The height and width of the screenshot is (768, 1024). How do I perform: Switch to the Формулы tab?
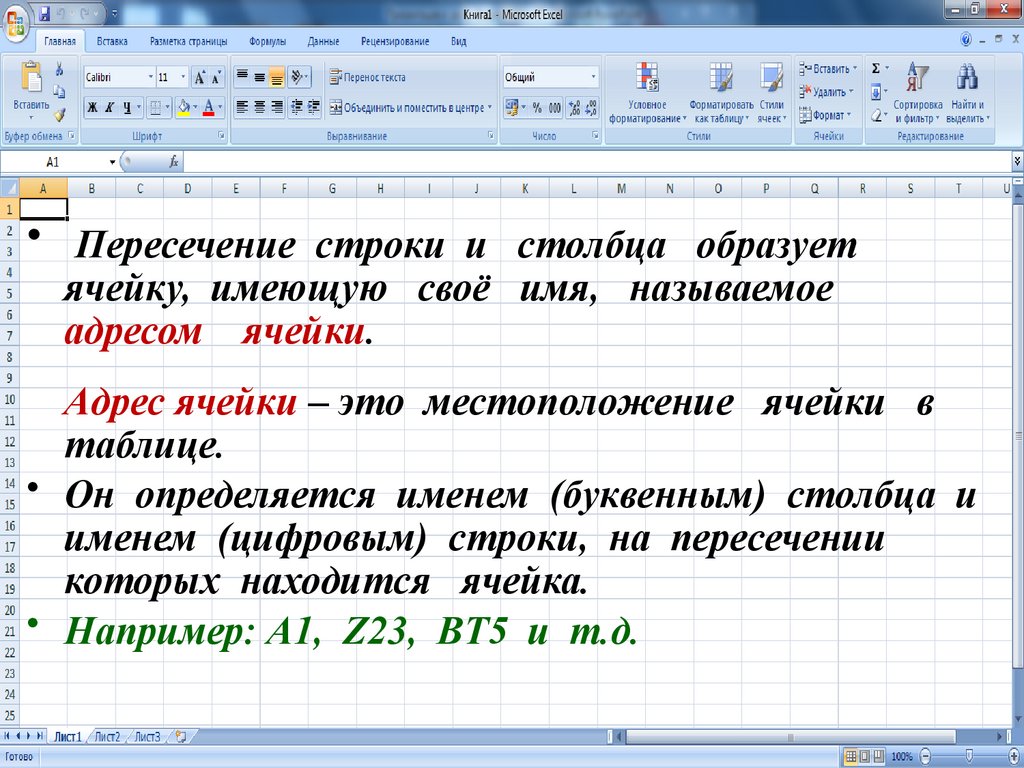coord(267,41)
